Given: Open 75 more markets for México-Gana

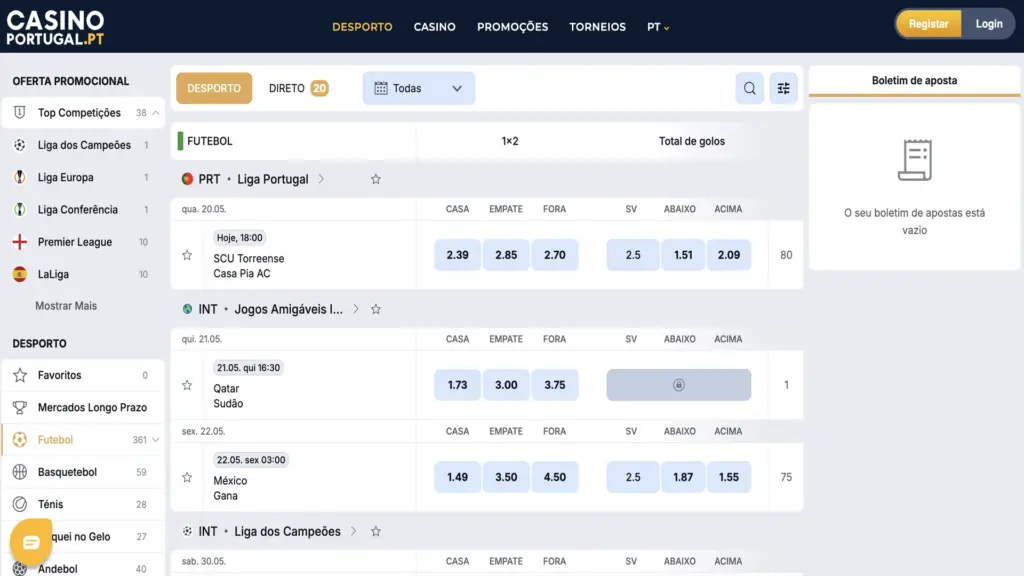Looking at the screenshot, I should click(x=786, y=477).
